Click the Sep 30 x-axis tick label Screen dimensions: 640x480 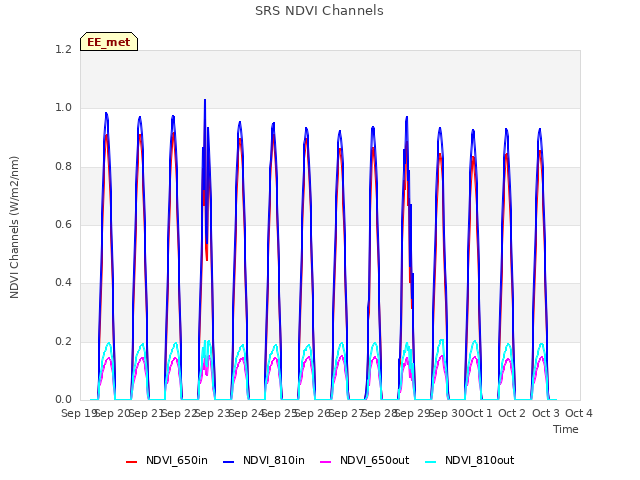447,413
